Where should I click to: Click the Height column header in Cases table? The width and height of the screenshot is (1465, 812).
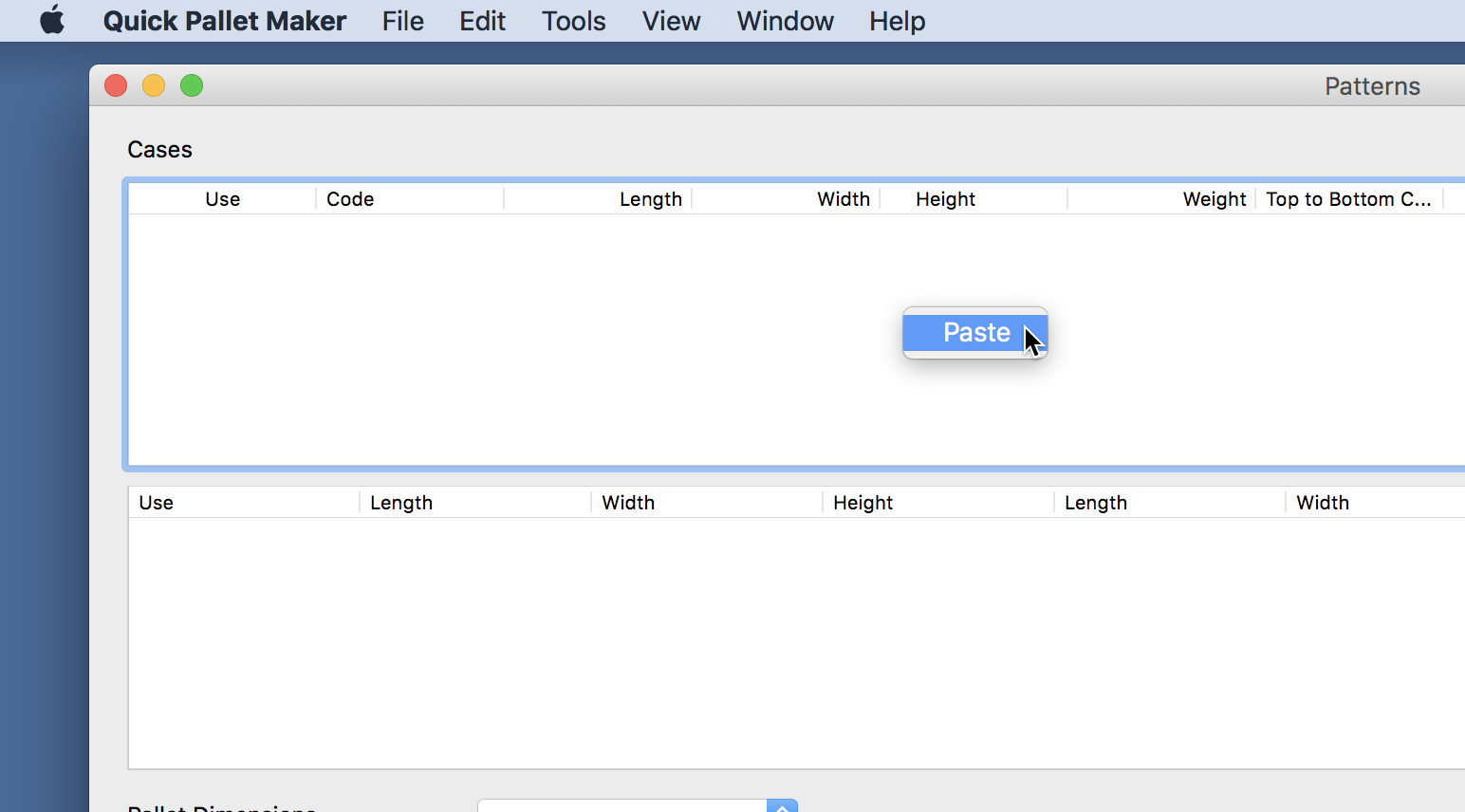[x=974, y=199]
